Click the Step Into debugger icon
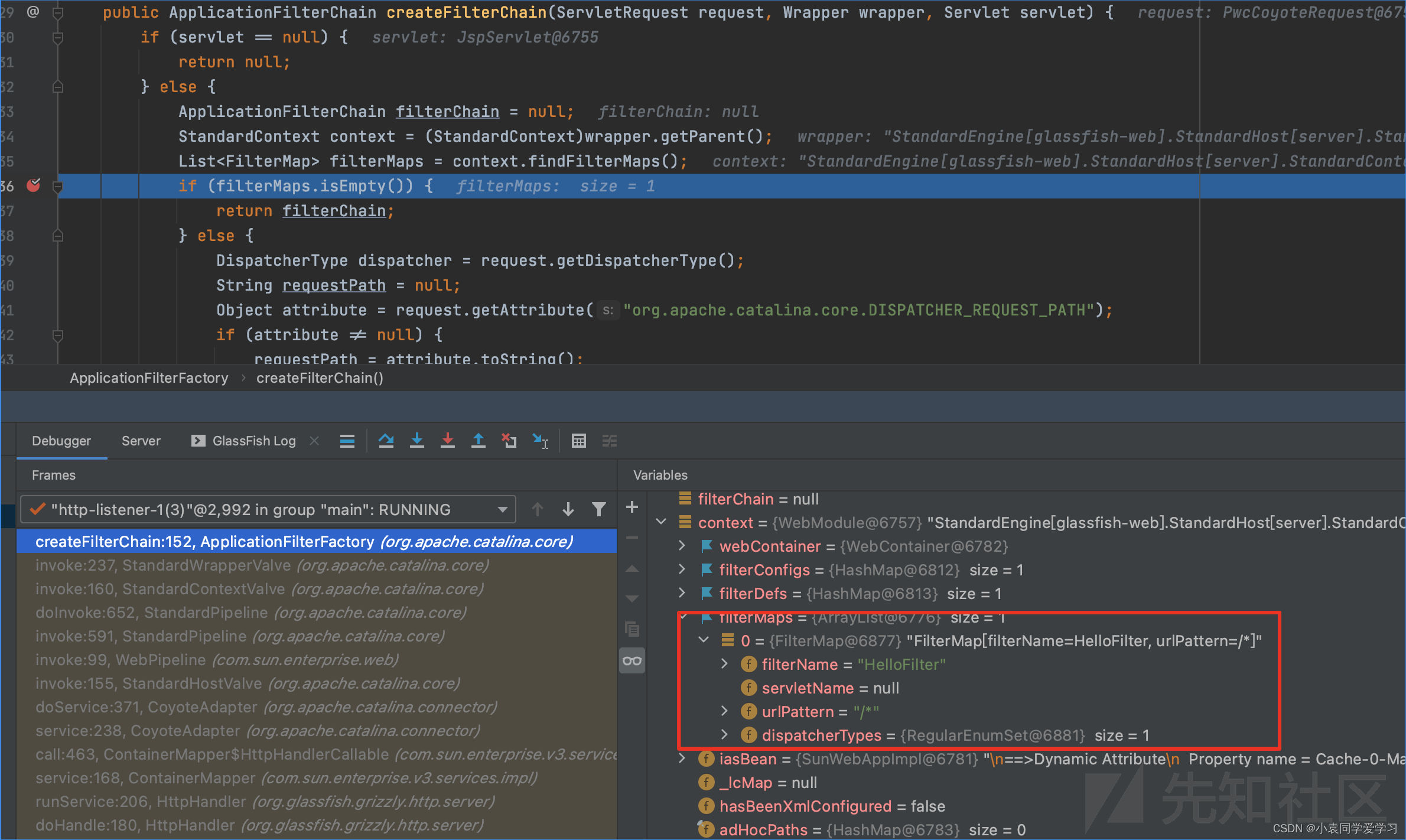 (x=417, y=441)
